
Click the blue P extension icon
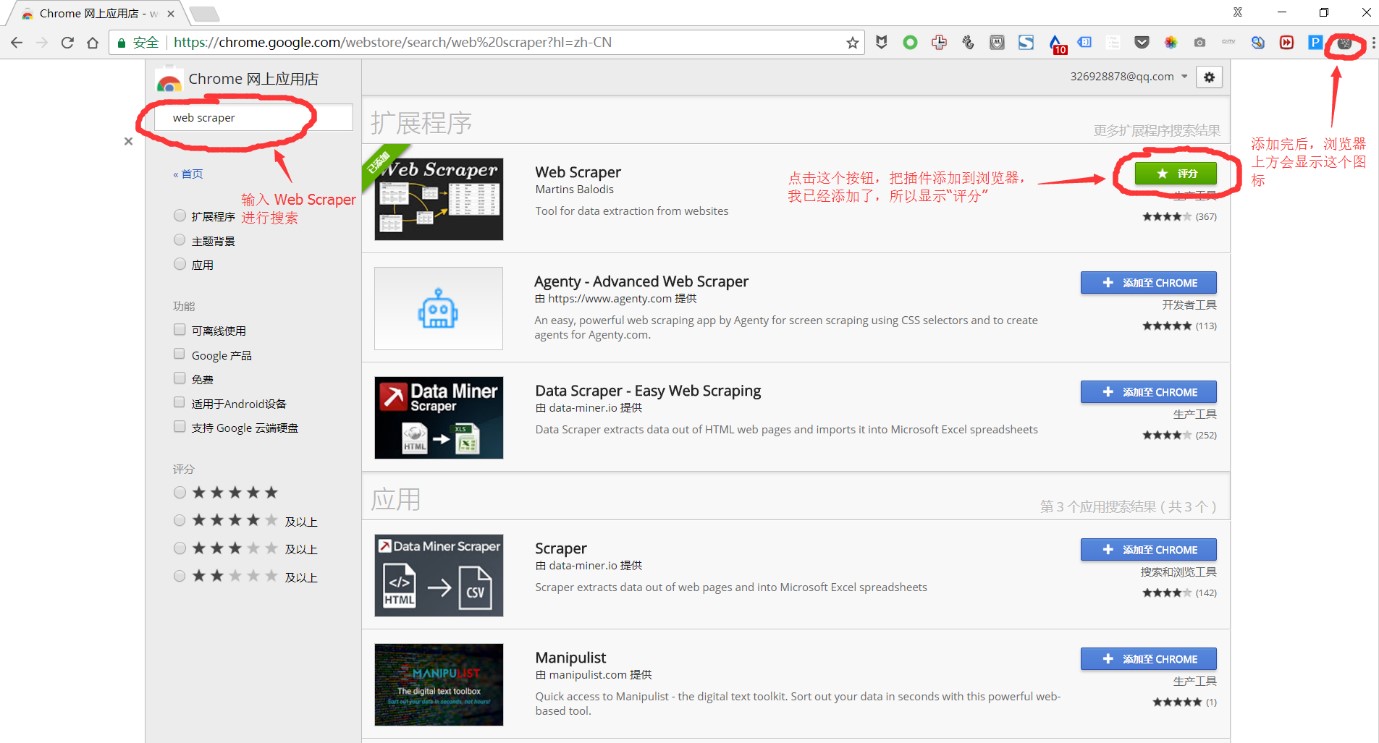point(1315,43)
